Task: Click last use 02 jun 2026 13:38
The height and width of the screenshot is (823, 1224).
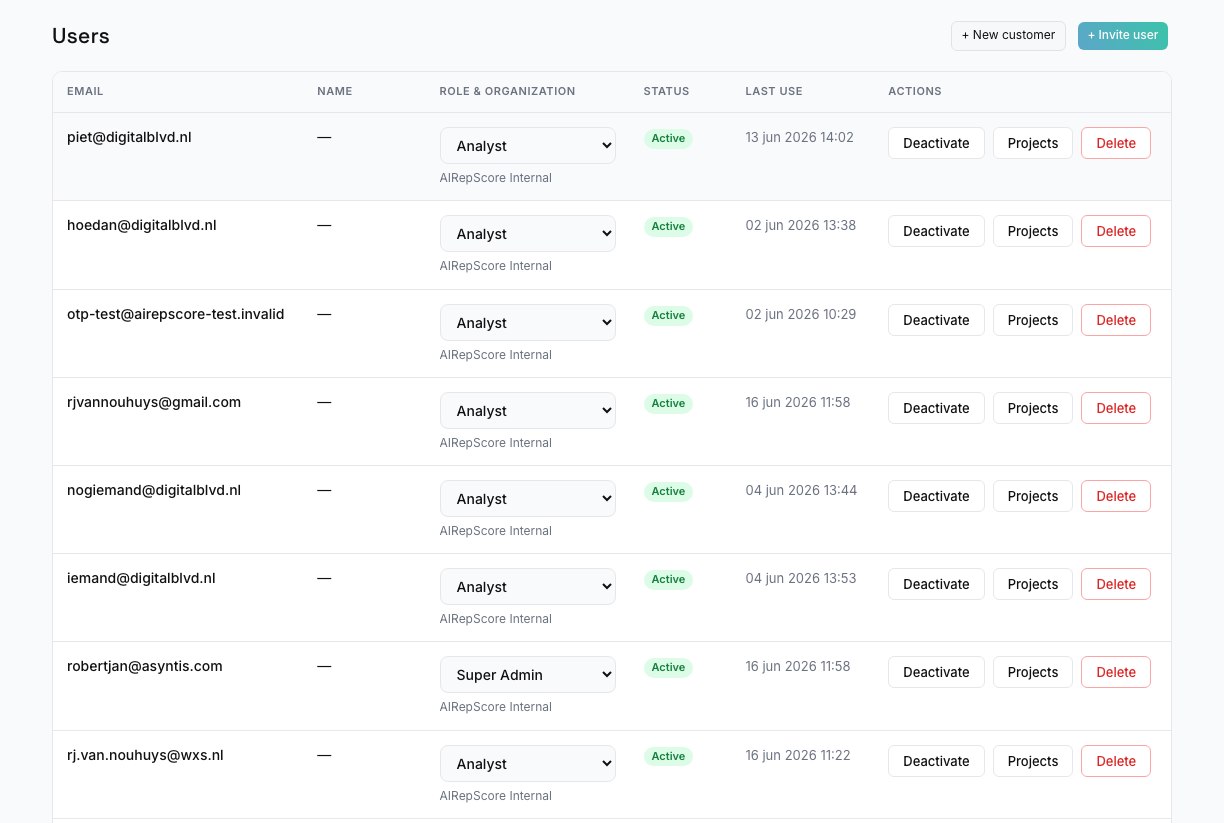Action: pos(801,225)
